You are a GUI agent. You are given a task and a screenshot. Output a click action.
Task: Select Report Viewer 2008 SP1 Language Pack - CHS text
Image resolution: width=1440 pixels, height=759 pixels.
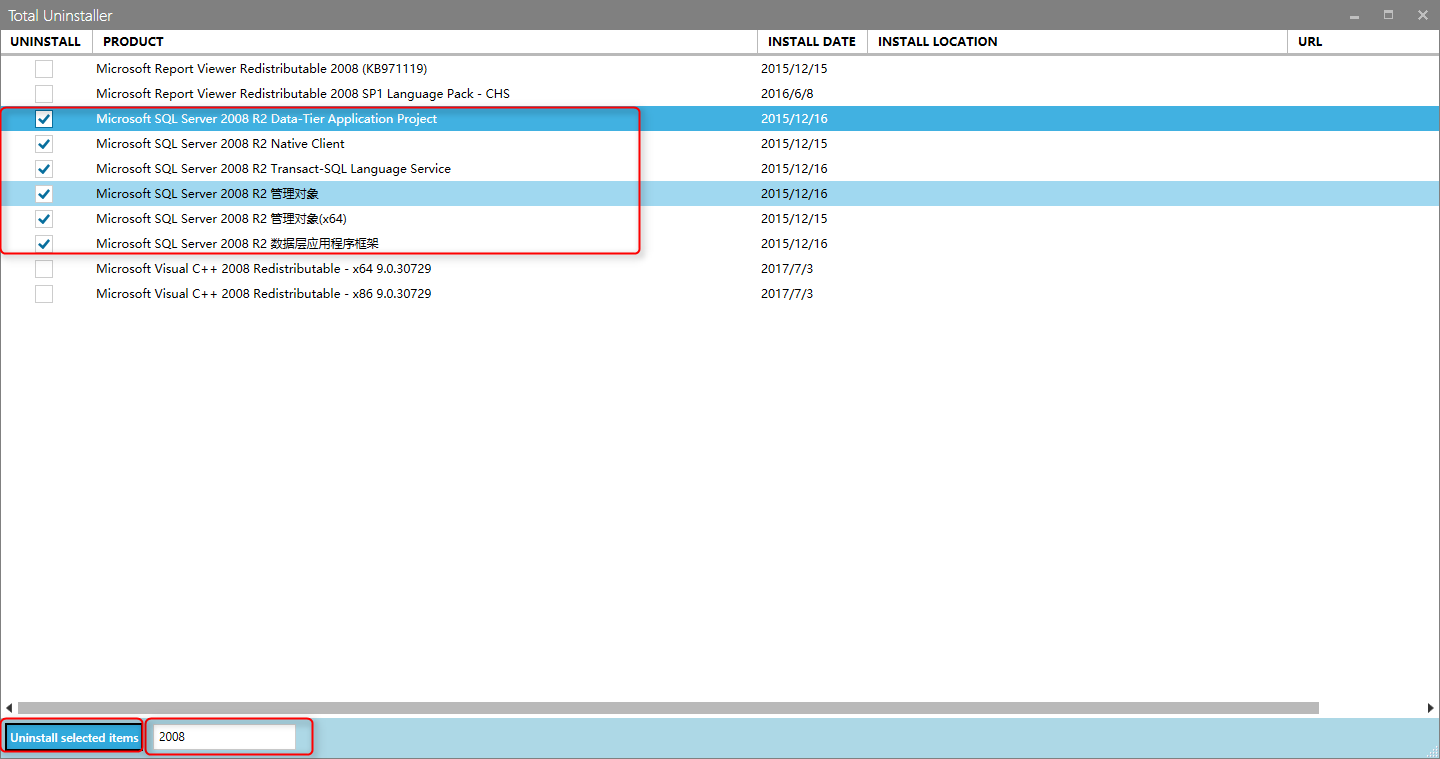pyautogui.click(x=303, y=94)
